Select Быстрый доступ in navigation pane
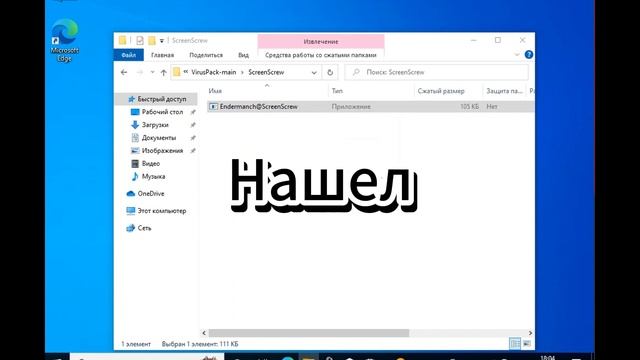Screen dimensions: 640x360 [157, 99]
